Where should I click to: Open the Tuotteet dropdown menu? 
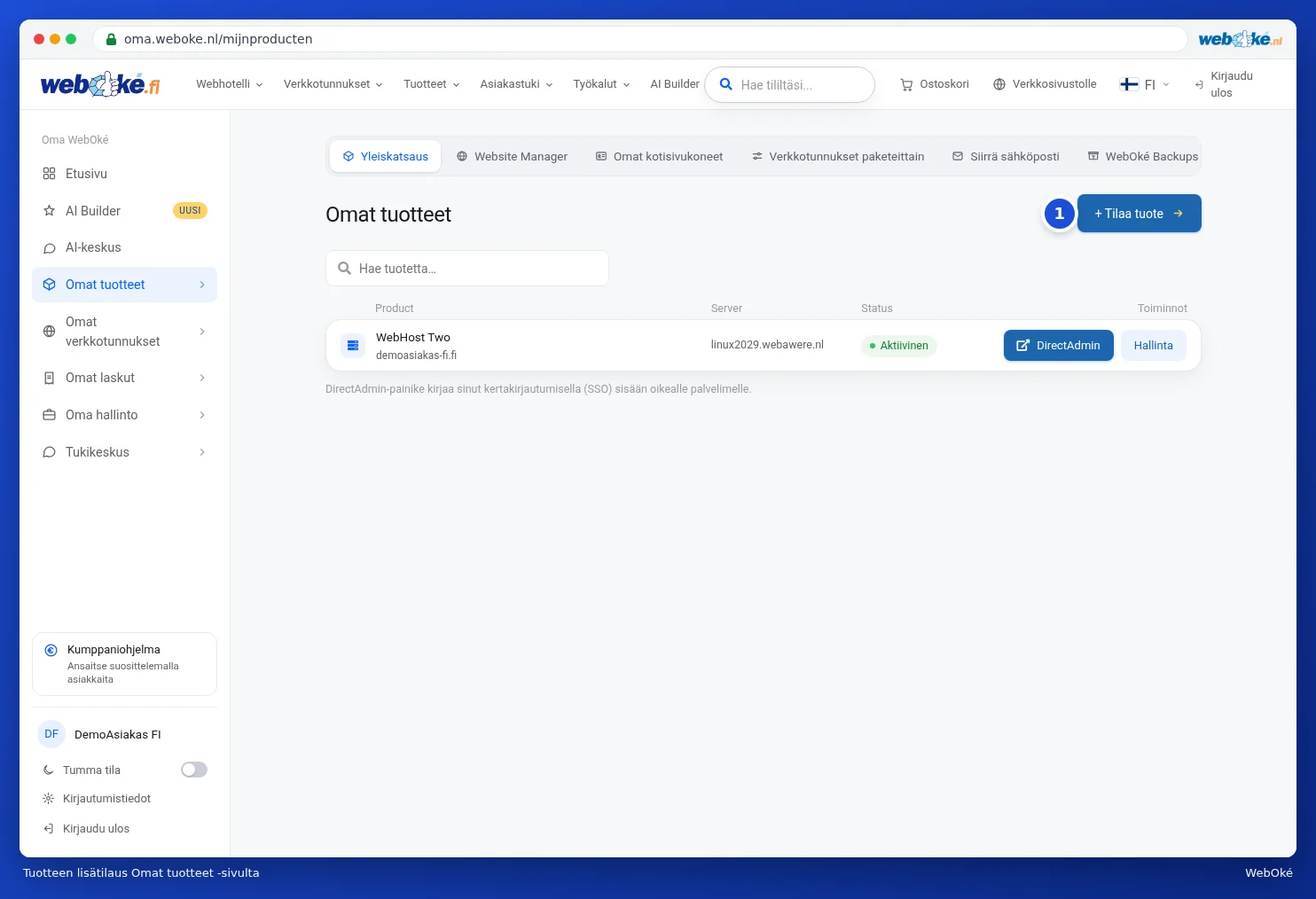coord(432,84)
